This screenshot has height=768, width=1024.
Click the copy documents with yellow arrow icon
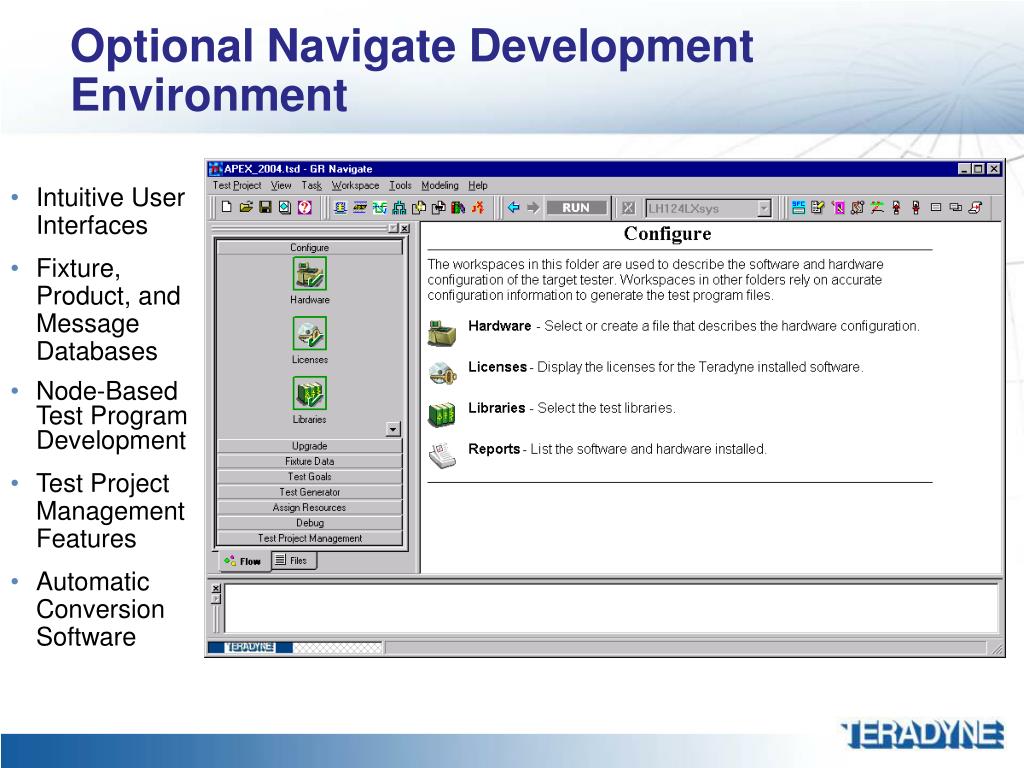coord(419,208)
